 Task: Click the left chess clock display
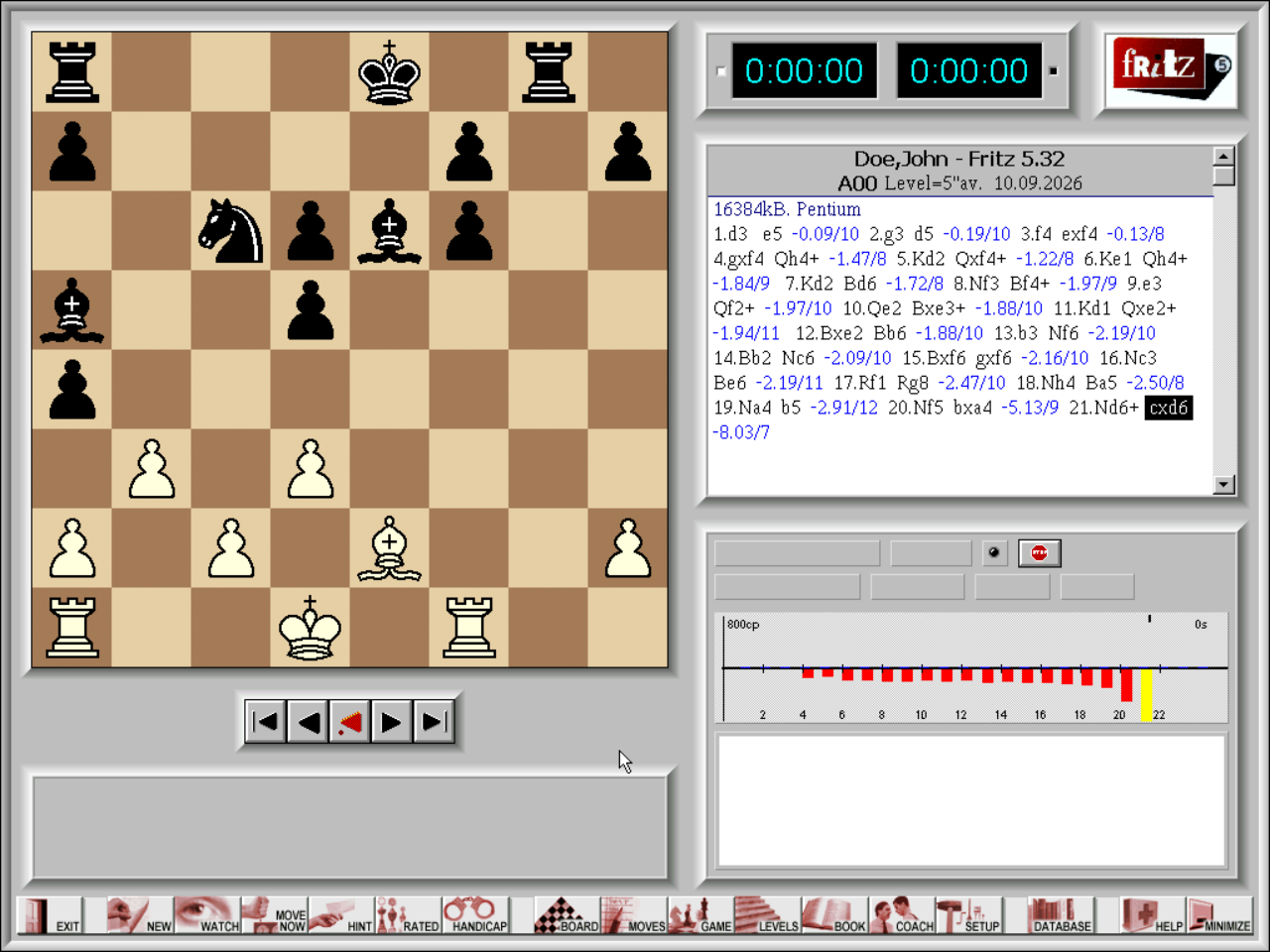pyautogui.click(x=805, y=70)
